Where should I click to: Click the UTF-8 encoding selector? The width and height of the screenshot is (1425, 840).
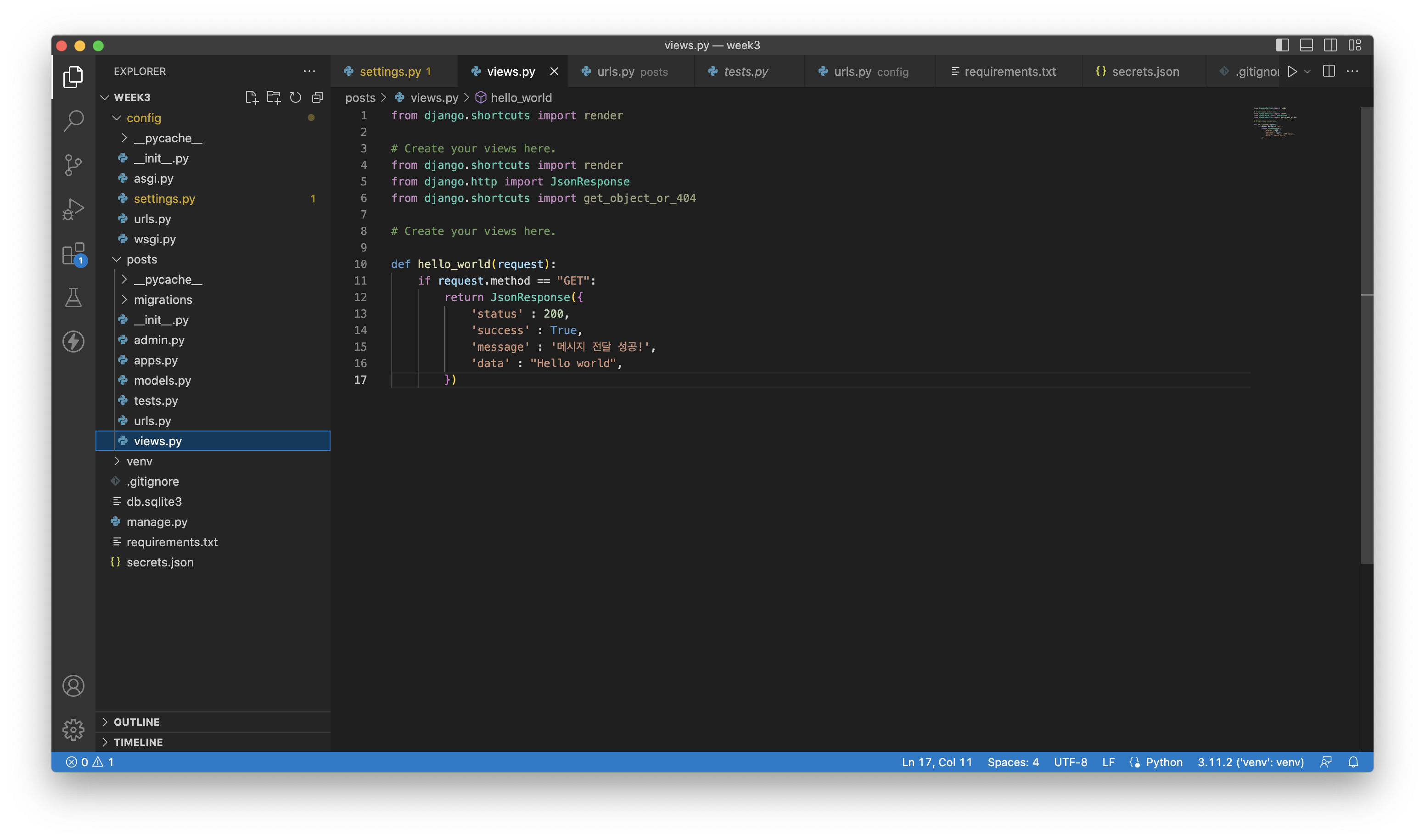(1070, 762)
